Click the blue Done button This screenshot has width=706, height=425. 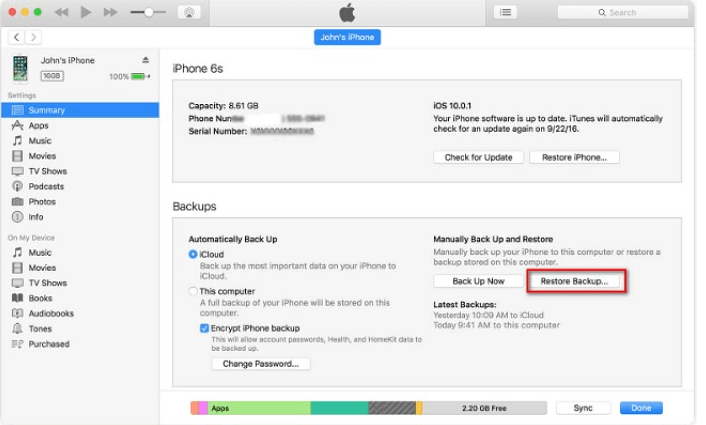(641, 408)
